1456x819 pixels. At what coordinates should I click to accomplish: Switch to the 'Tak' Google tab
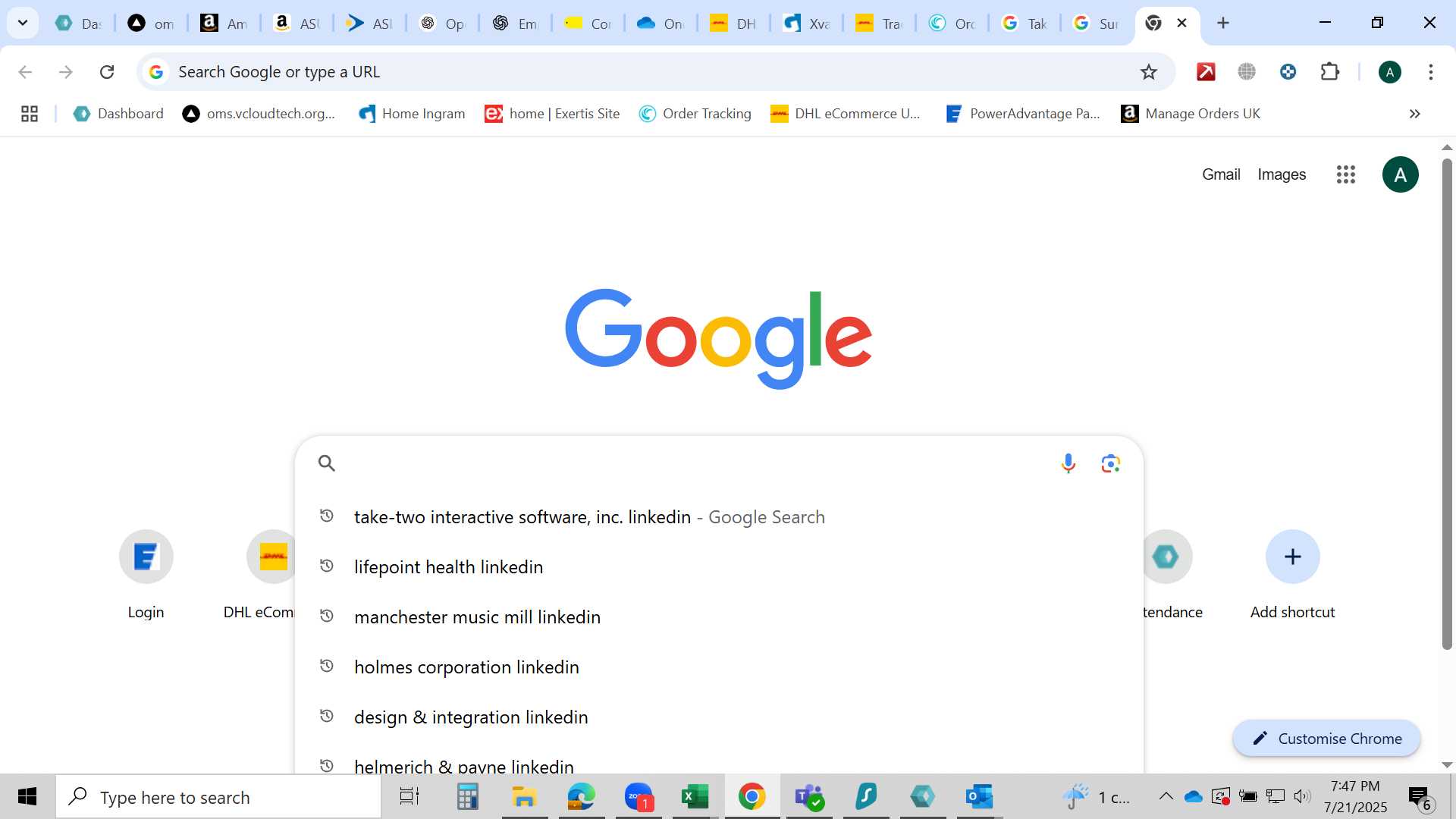[x=1025, y=24]
